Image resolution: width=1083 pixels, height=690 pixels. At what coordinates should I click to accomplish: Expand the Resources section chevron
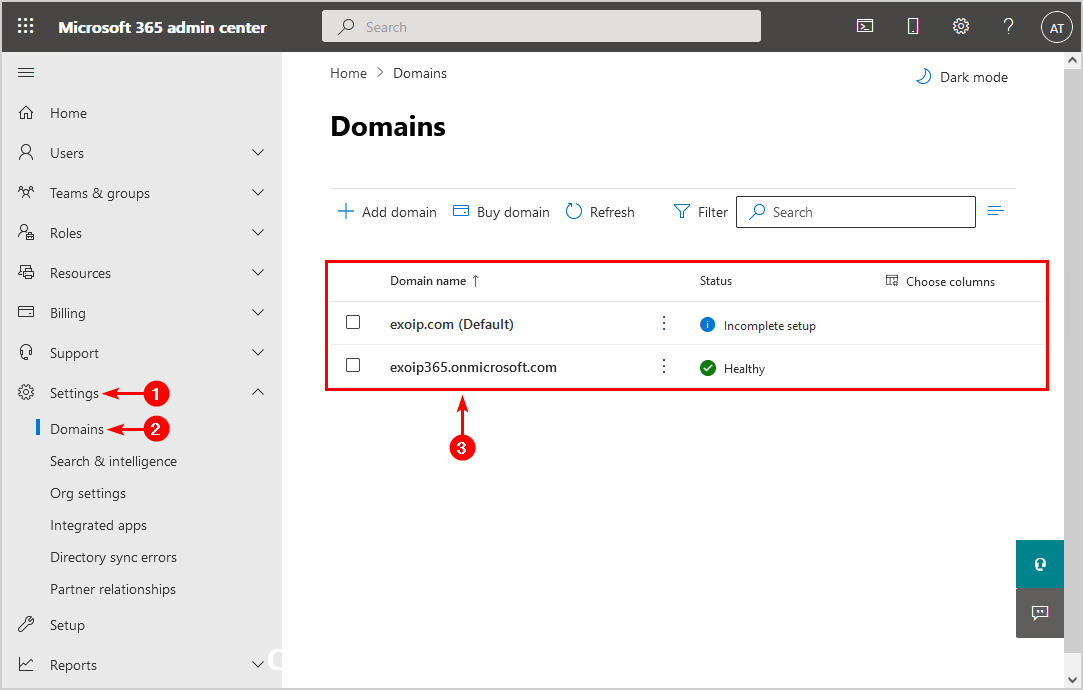[258, 273]
